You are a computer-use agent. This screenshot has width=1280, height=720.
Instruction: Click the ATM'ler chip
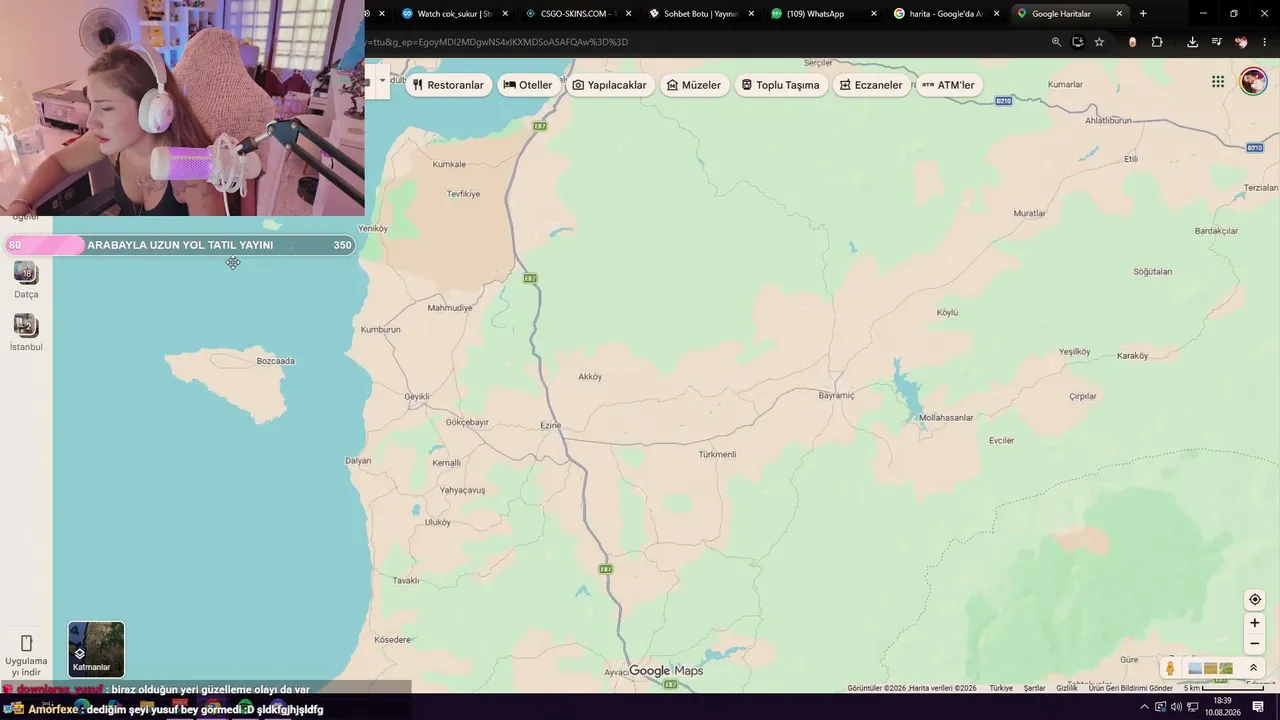point(948,85)
